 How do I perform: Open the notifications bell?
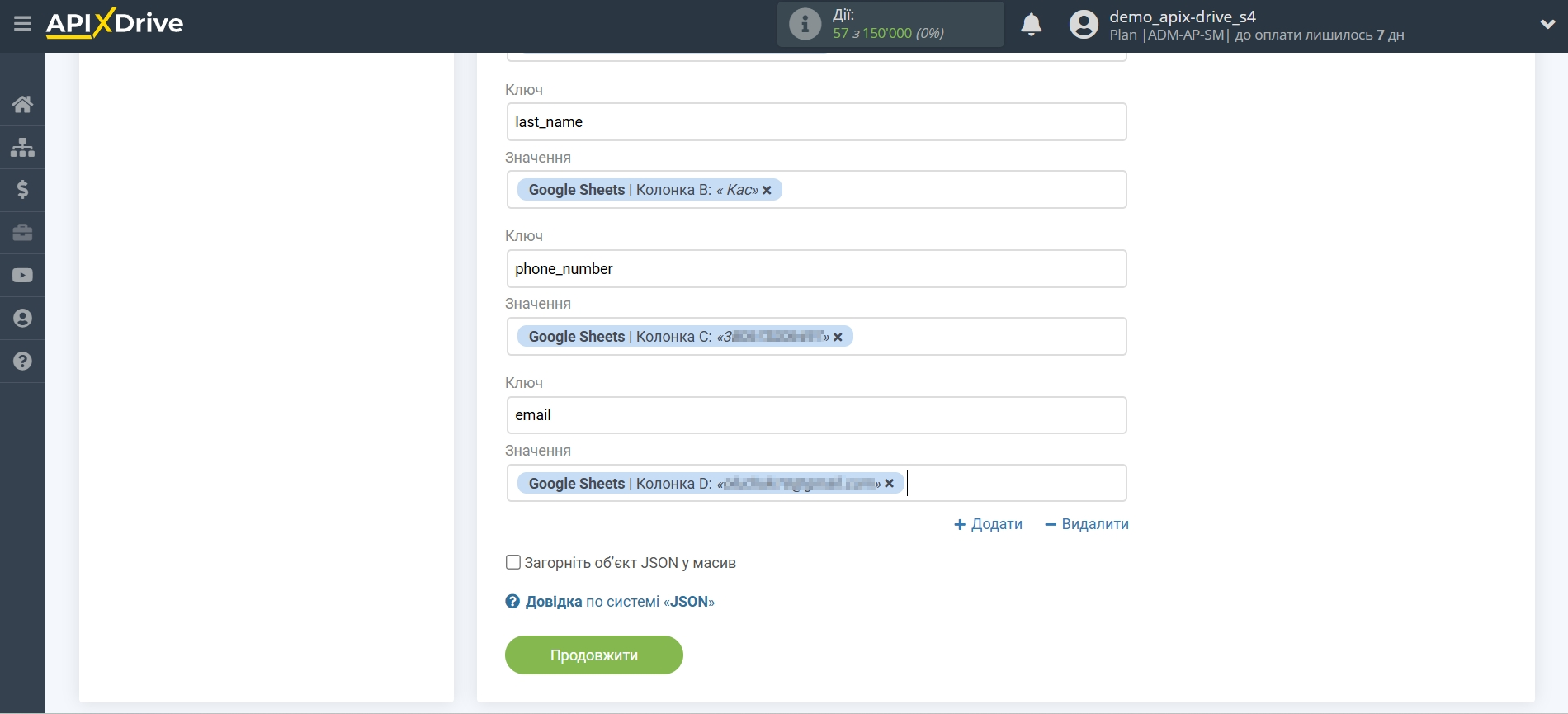click(1031, 25)
